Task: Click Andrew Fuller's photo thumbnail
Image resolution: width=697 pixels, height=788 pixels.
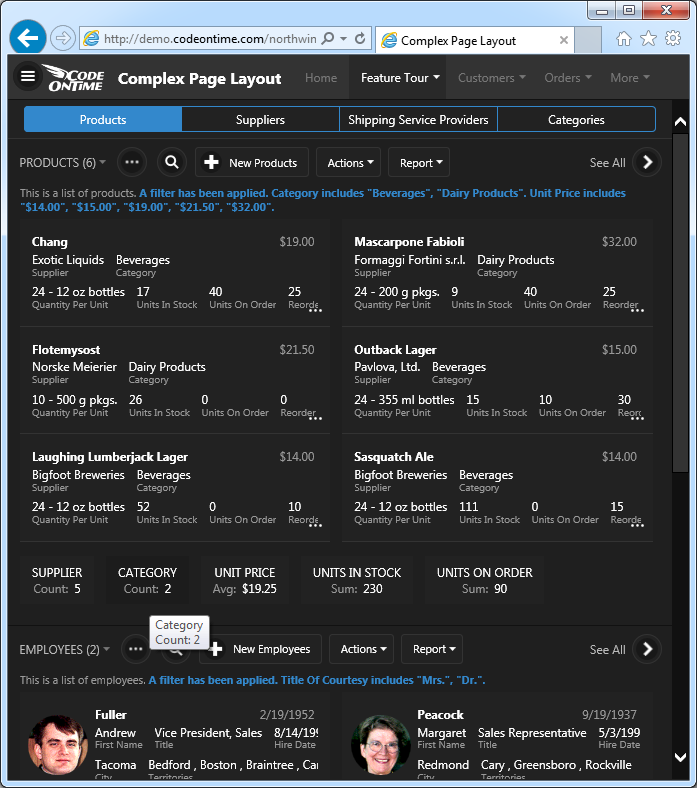Action: point(58,745)
